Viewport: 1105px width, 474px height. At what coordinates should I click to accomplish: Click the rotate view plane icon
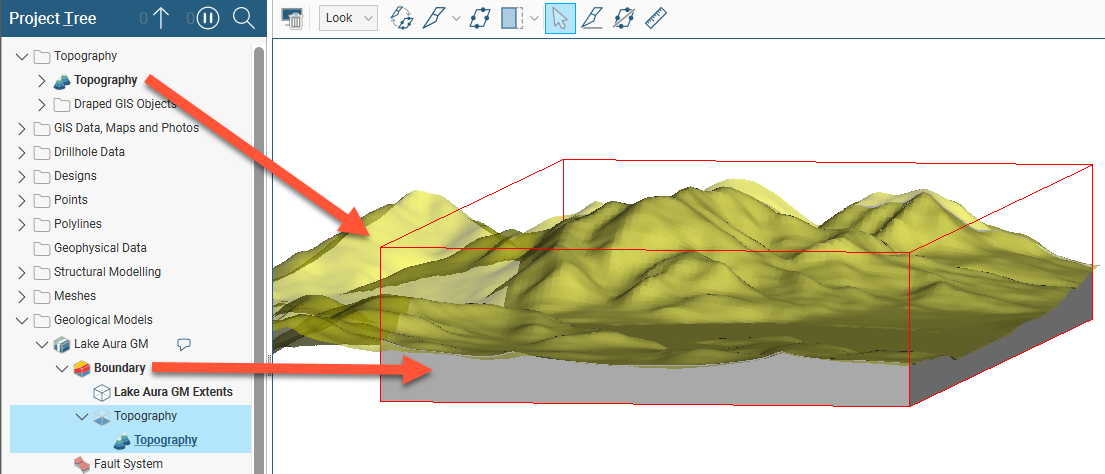[402, 18]
